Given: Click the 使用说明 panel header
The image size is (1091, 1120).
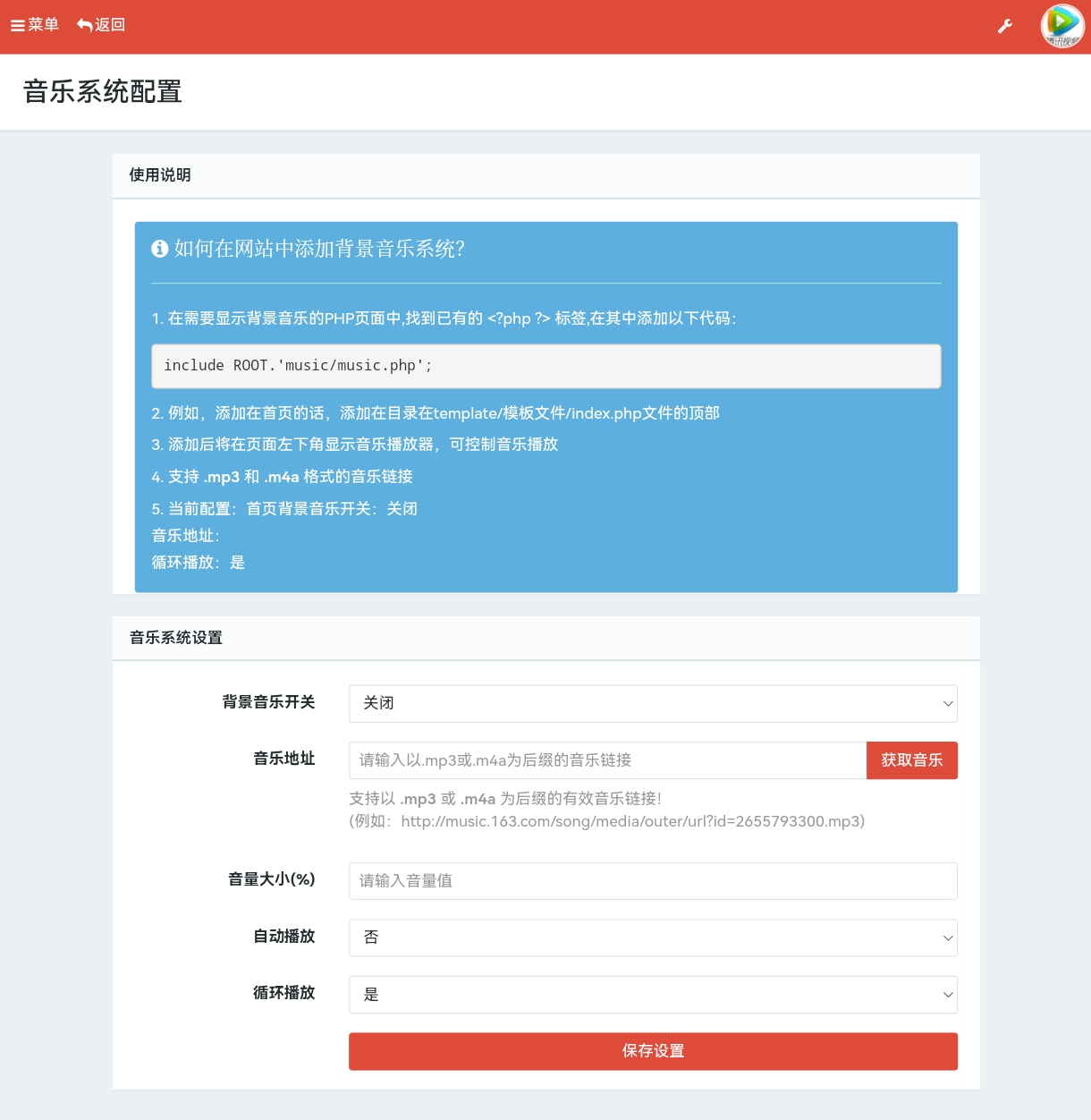Looking at the screenshot, I should (159, 175).
